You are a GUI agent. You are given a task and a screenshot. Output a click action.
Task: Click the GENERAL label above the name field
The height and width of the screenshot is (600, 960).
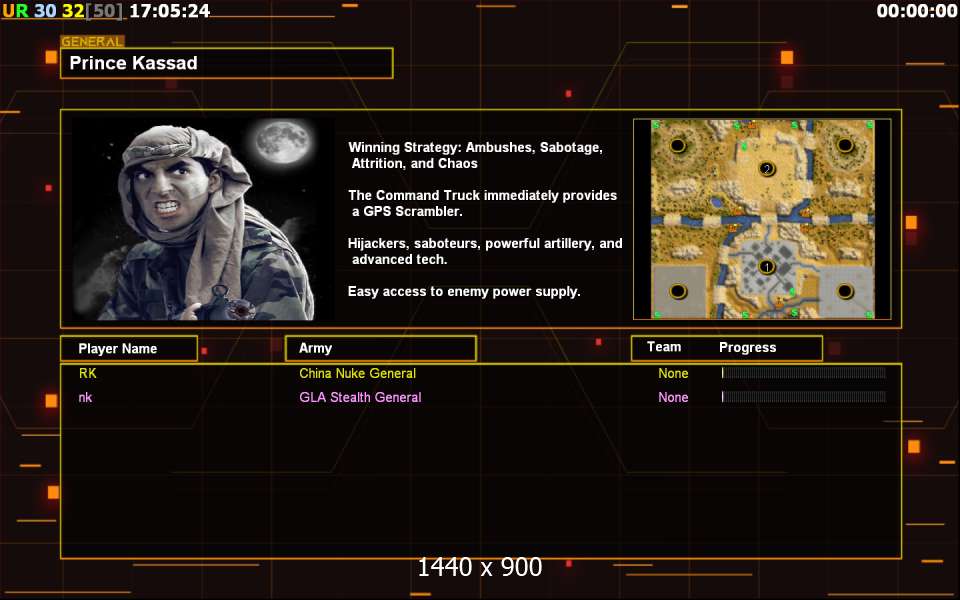[x=92, y=42]
